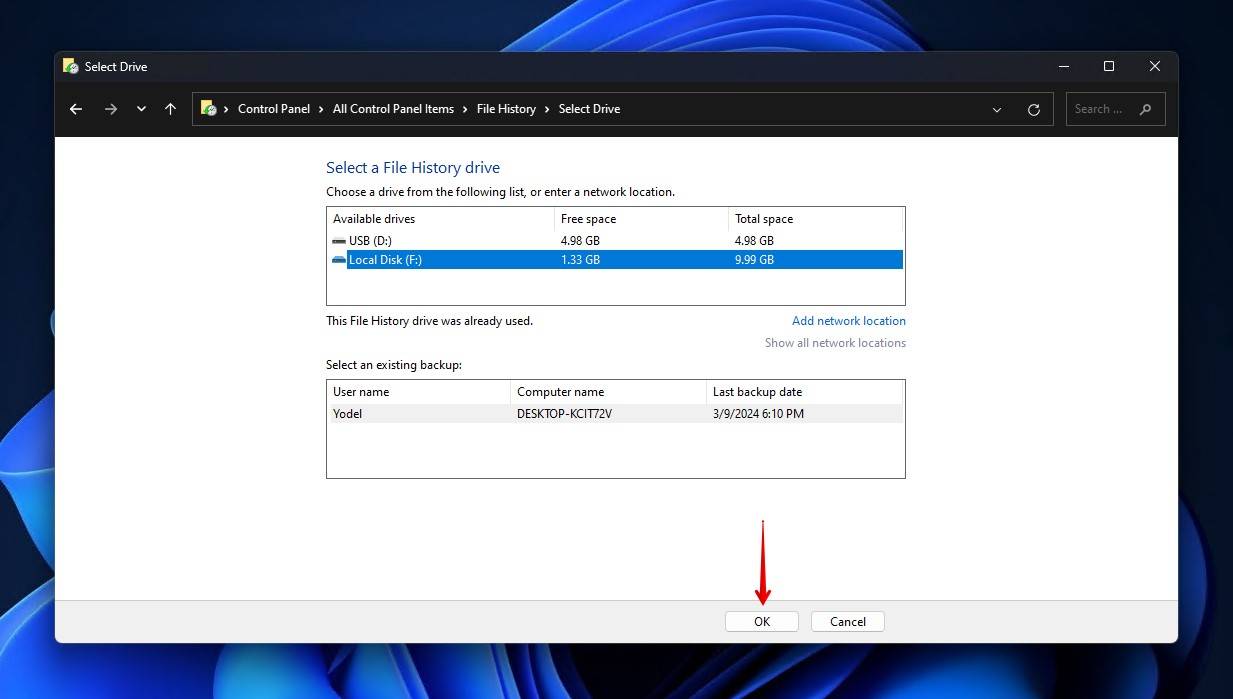Click the Local Disk (F:) drive icon

point(339,259)
